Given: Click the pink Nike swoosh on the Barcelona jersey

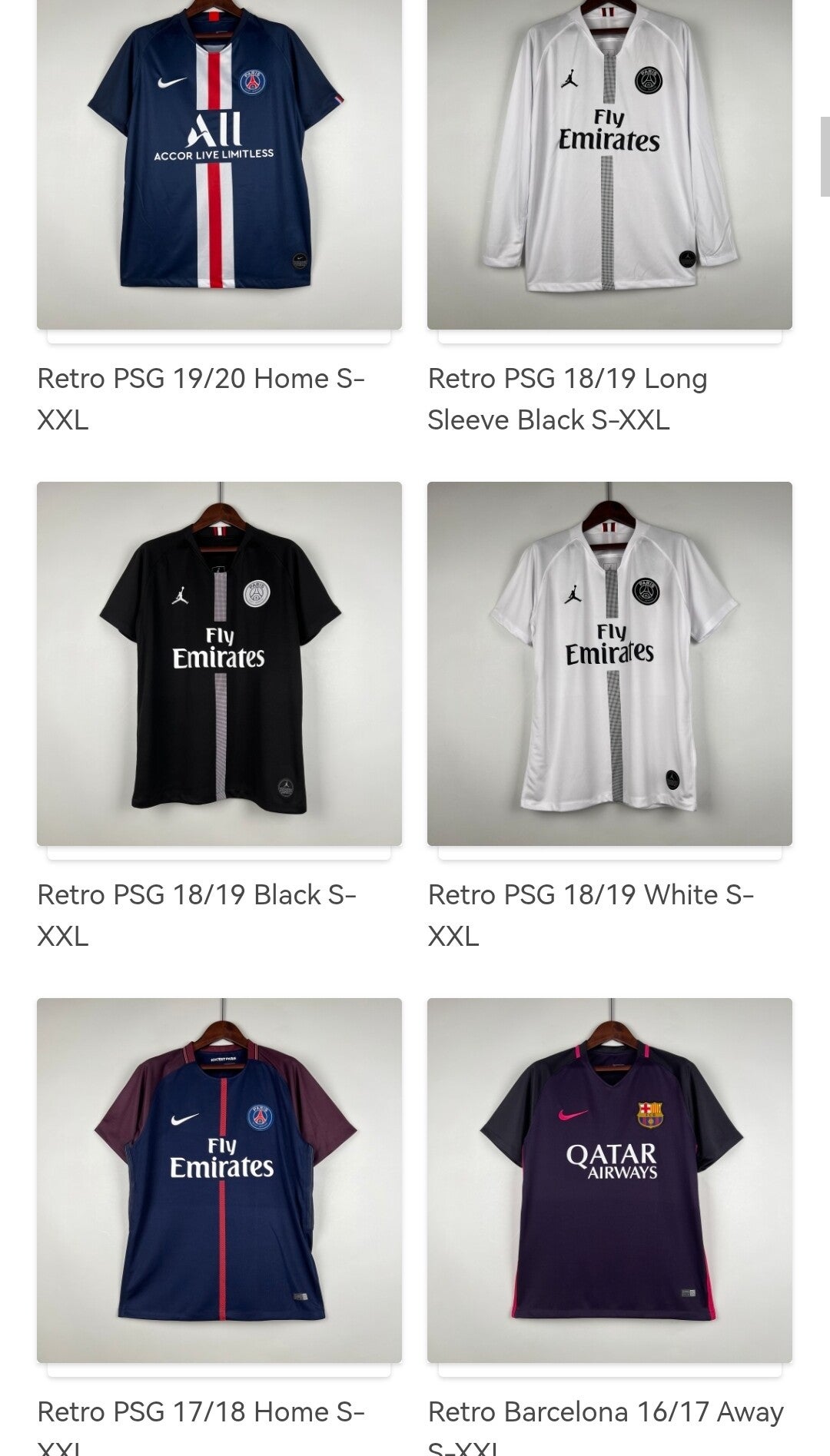Looking at the screenshot, I should [x=573, y=1114].
